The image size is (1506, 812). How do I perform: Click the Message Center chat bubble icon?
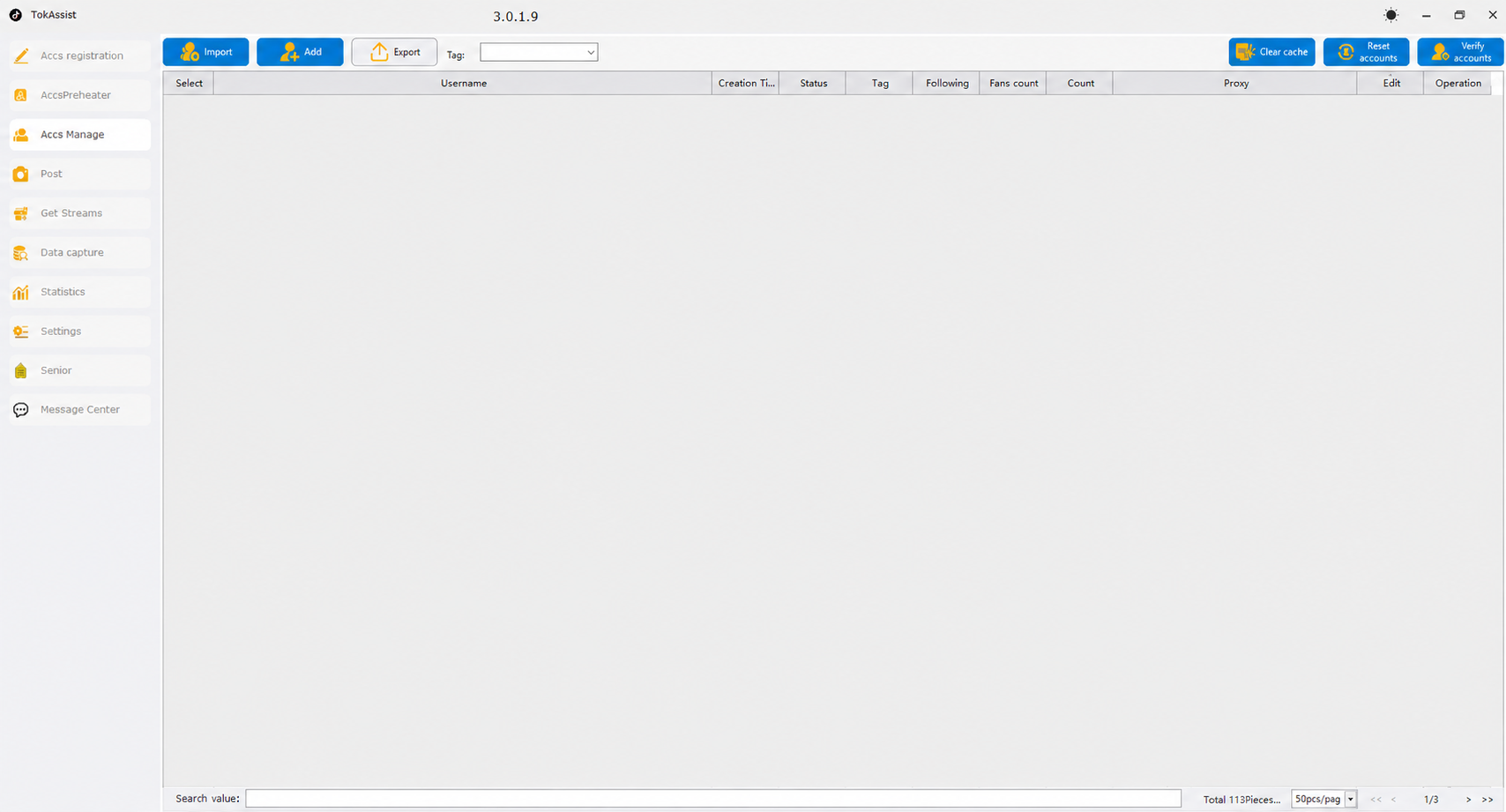21,410
